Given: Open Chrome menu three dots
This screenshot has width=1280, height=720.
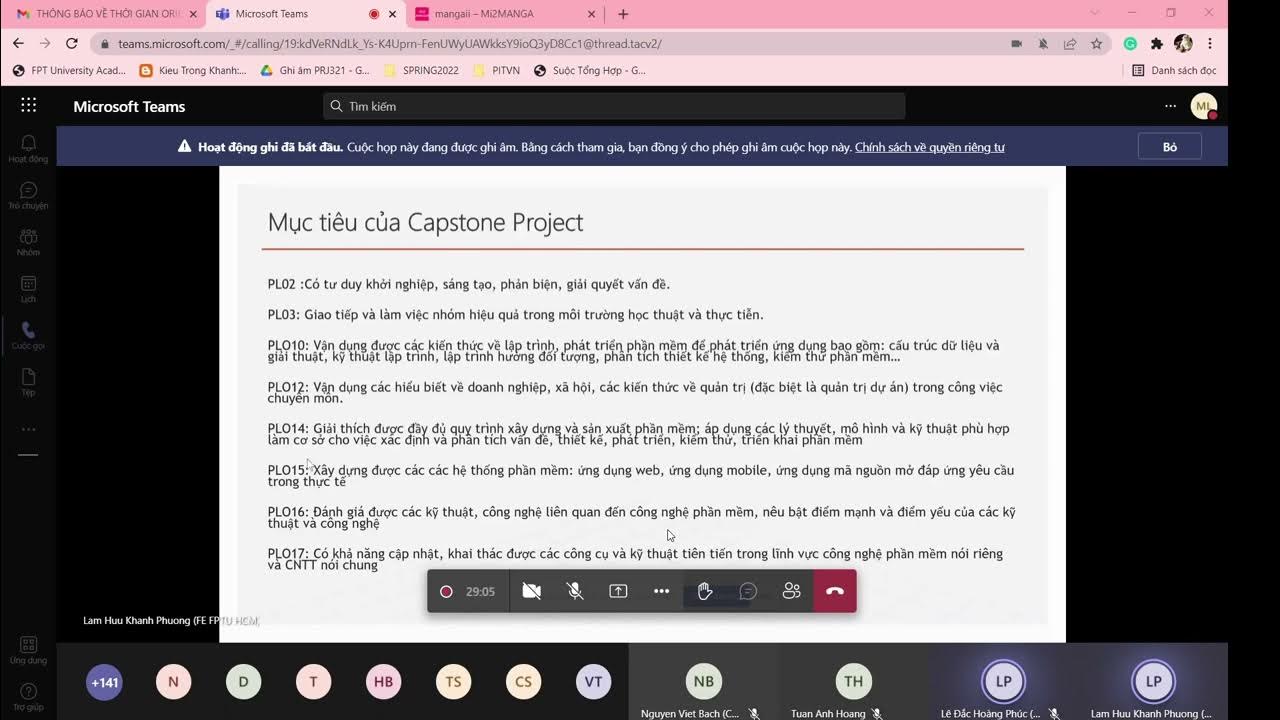Looking at the screenshot, I should [x=1210, y=44].
